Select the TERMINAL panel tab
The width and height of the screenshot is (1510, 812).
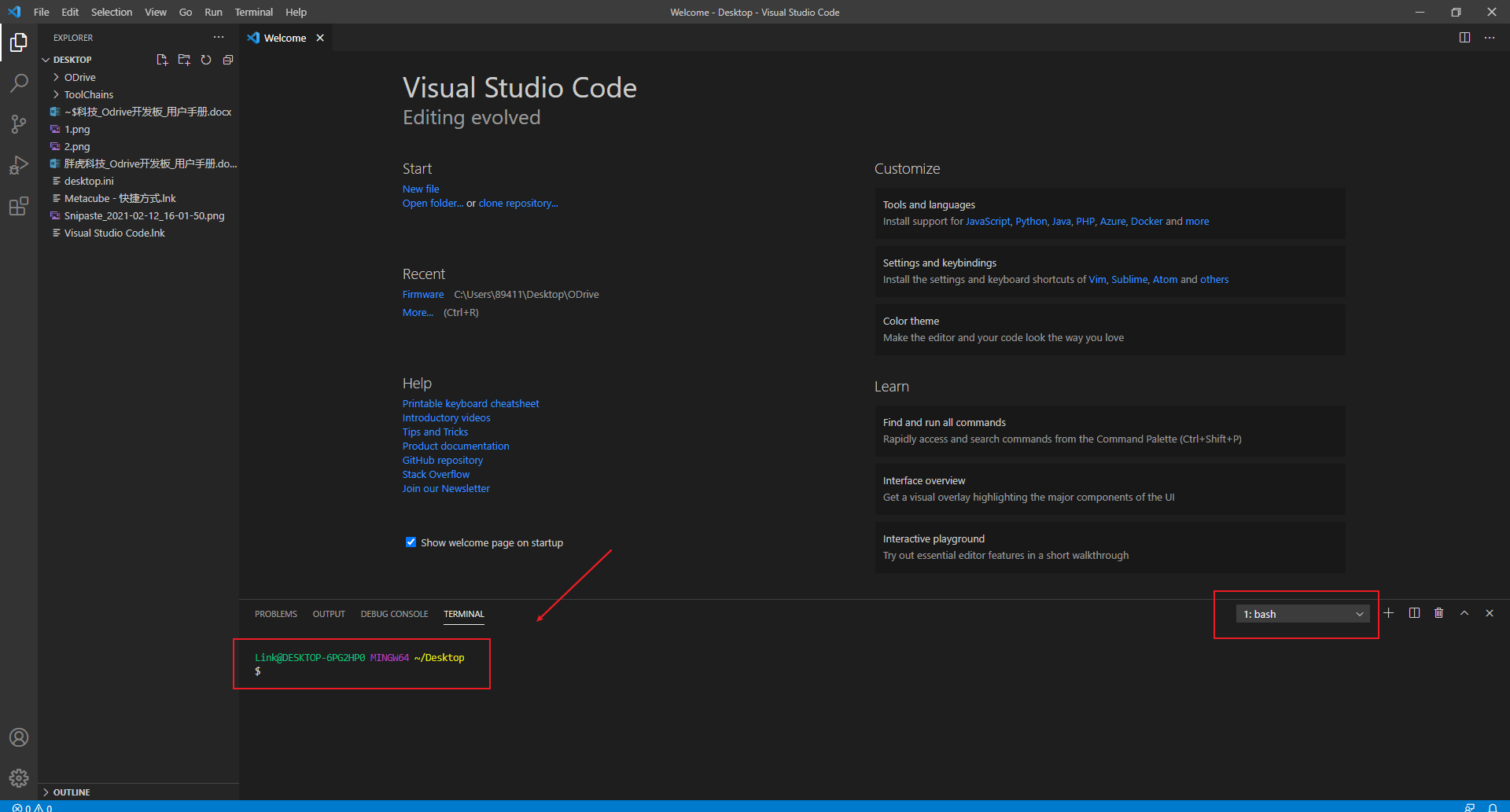click(464, 614)
